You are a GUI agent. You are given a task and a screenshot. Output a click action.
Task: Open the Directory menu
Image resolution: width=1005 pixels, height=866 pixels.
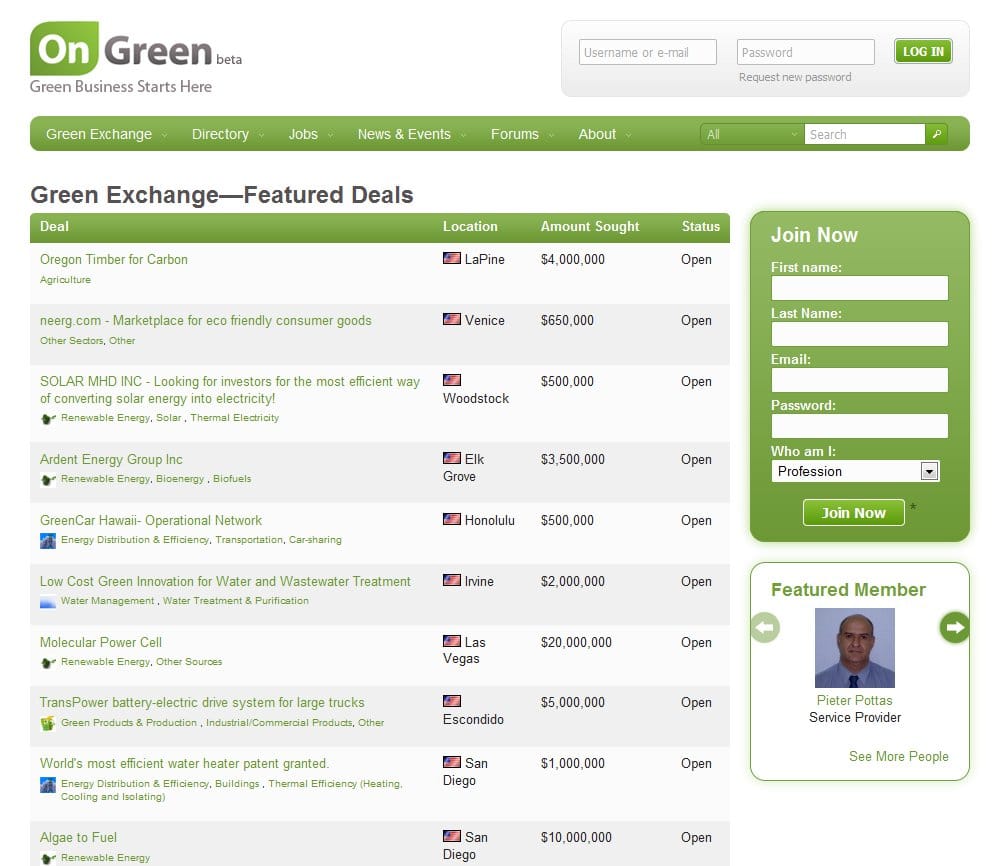(228, 134)
